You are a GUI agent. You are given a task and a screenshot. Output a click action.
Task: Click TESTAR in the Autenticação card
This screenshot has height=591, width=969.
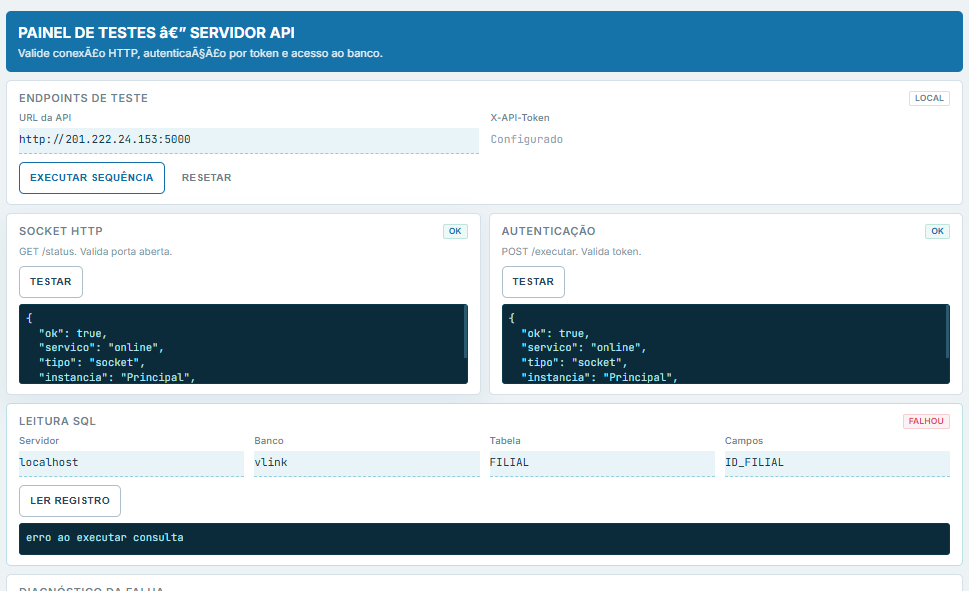(533, 282)
